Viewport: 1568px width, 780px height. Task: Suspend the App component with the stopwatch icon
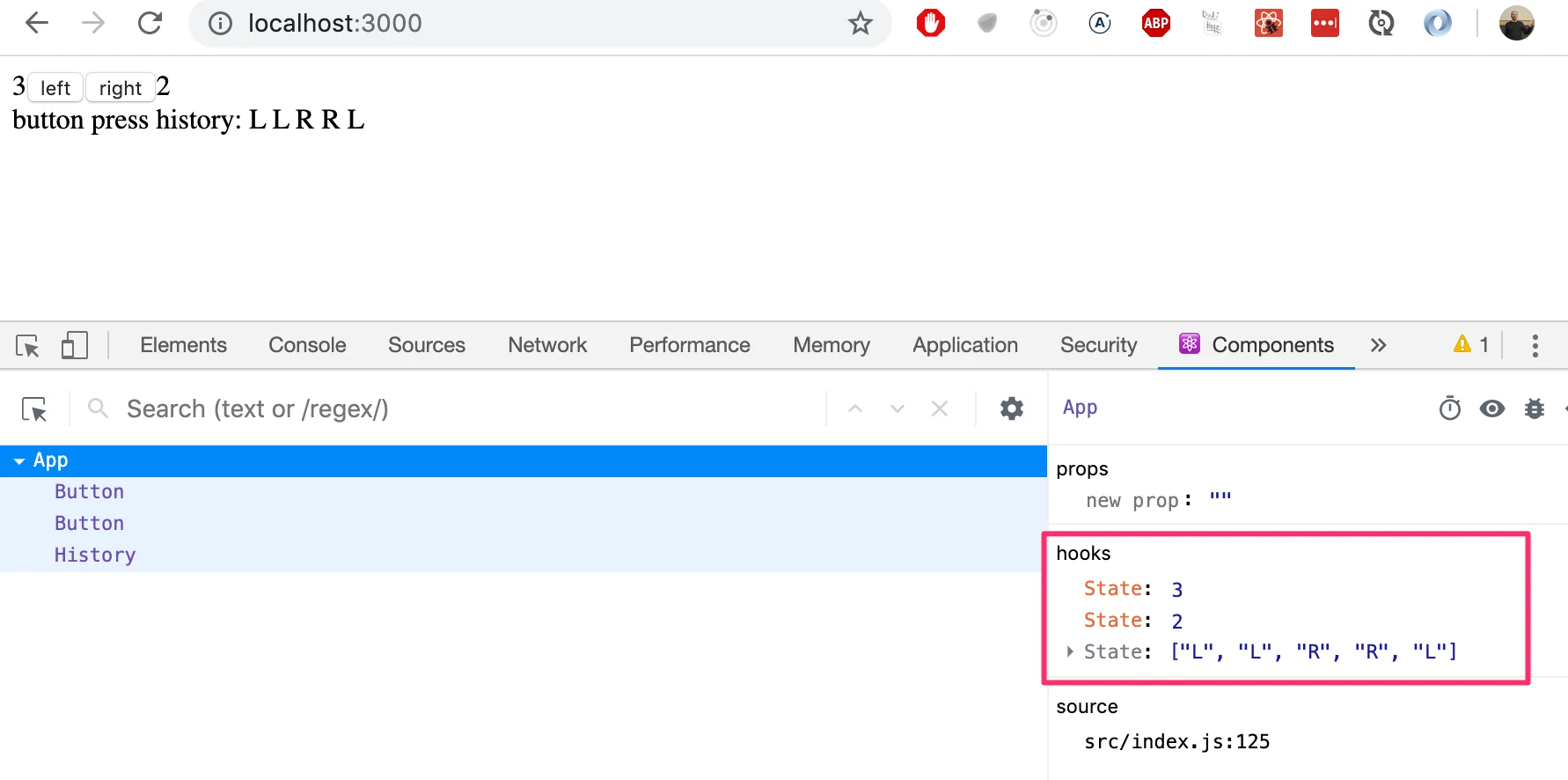coord(1450,408)
